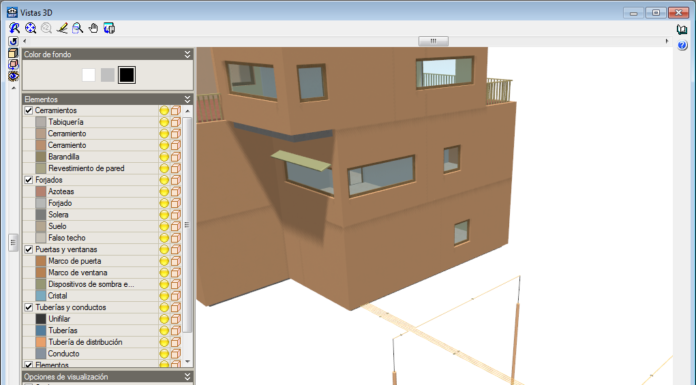Collapse the Elementos panel chevron
The width and height of the screenshot is (696, 385).
click(x=187, y=99)
